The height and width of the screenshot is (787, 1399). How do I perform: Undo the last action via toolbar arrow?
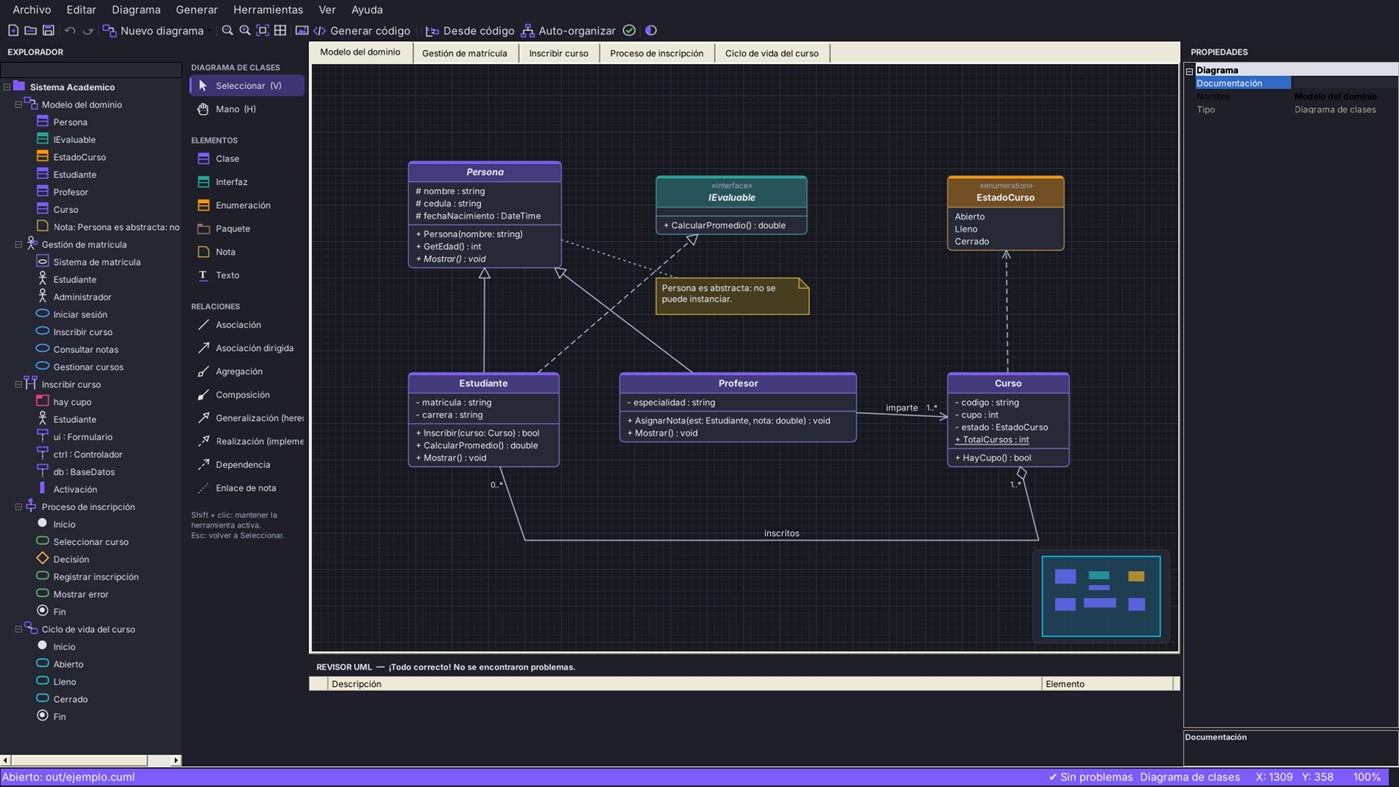pyautogui.click(x=70, y=31)
